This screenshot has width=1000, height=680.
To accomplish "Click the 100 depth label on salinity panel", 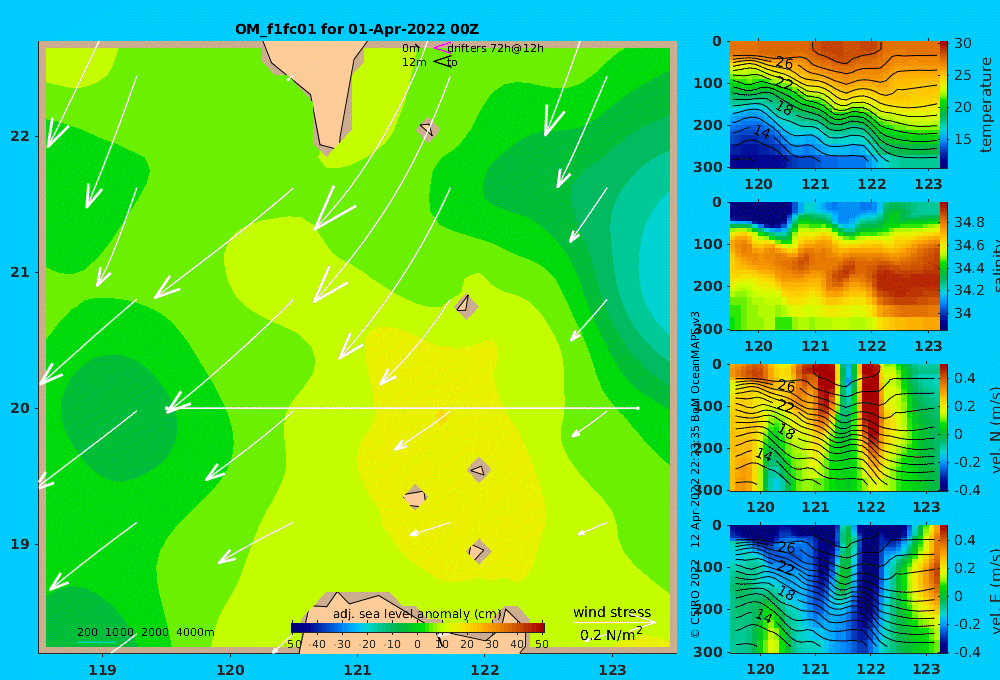I will pos(708,244).
